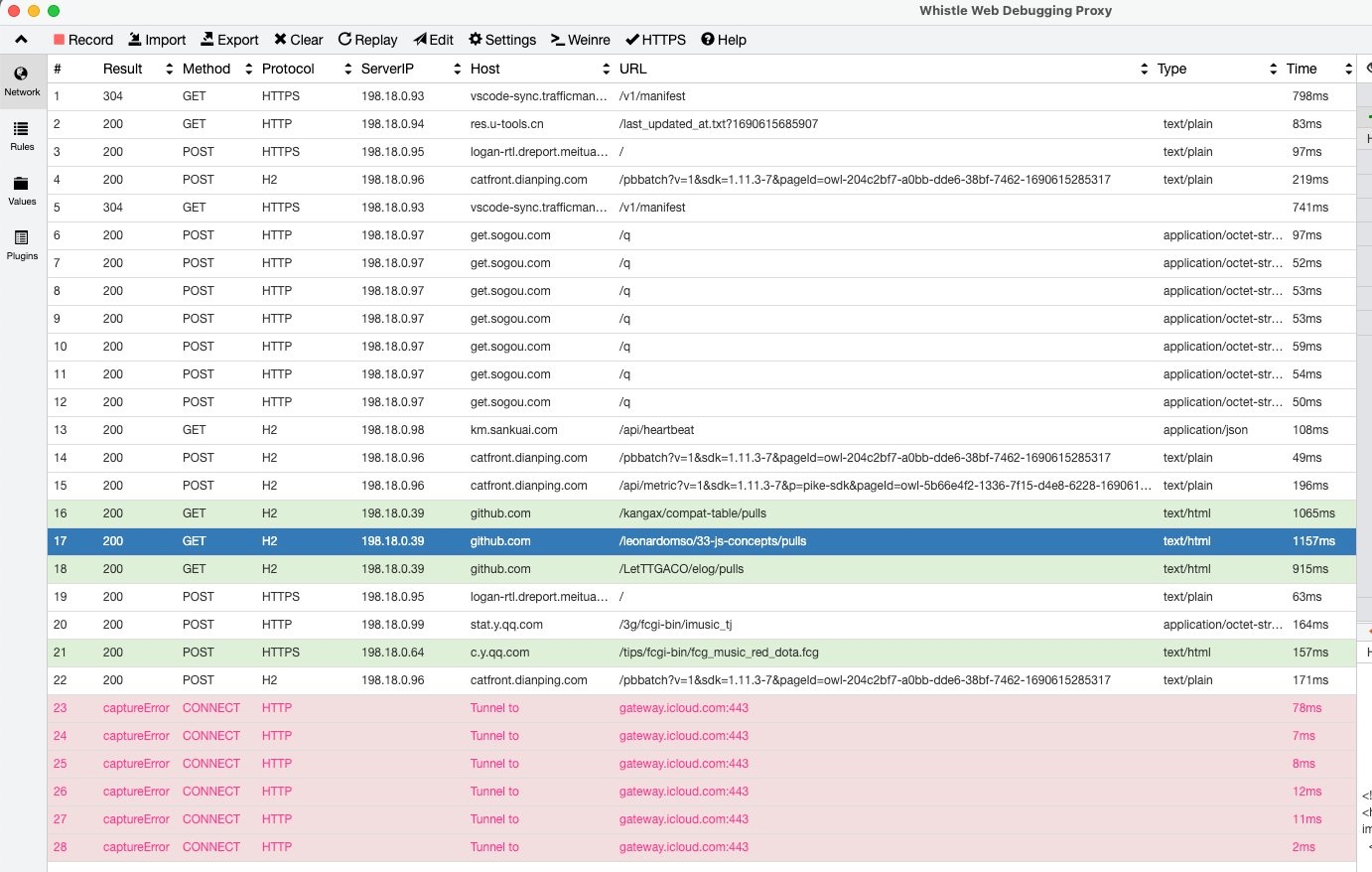Select row 23 captureError icloud tunnel
The image size is (1372, 872).
click(702, 708)
